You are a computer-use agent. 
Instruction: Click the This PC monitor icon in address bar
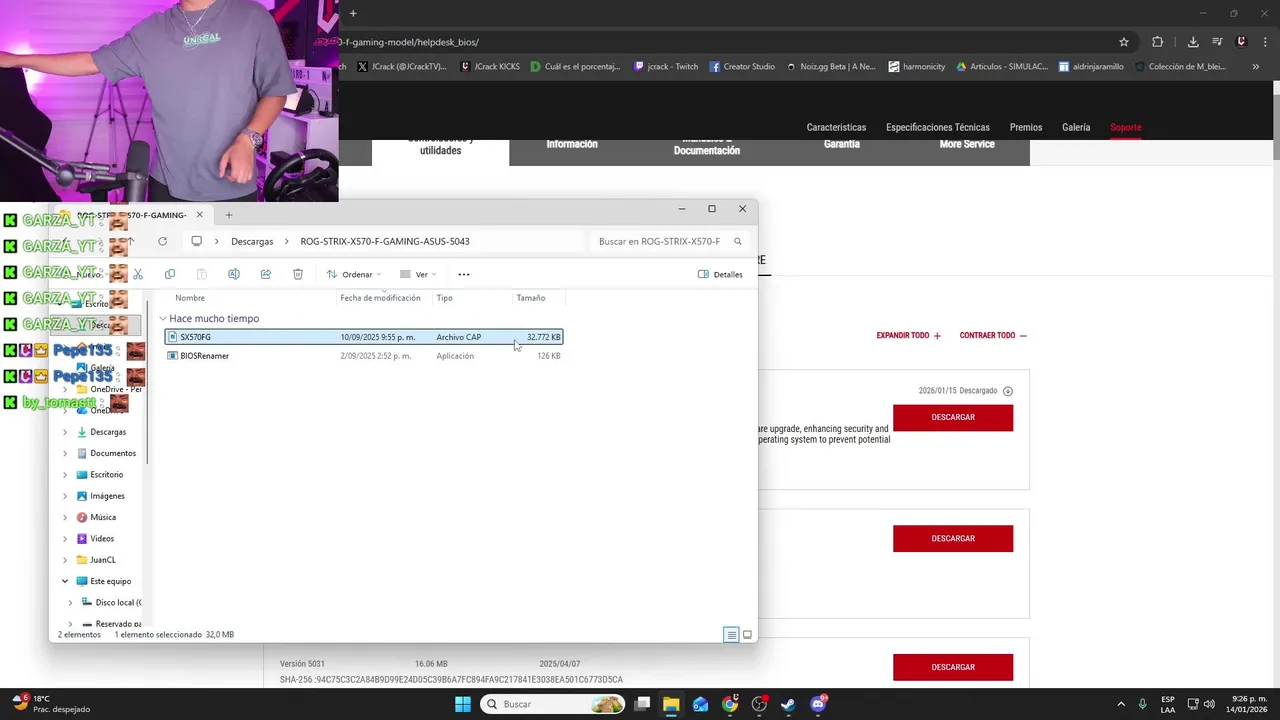pyautogui.click(x=197, y=241)
